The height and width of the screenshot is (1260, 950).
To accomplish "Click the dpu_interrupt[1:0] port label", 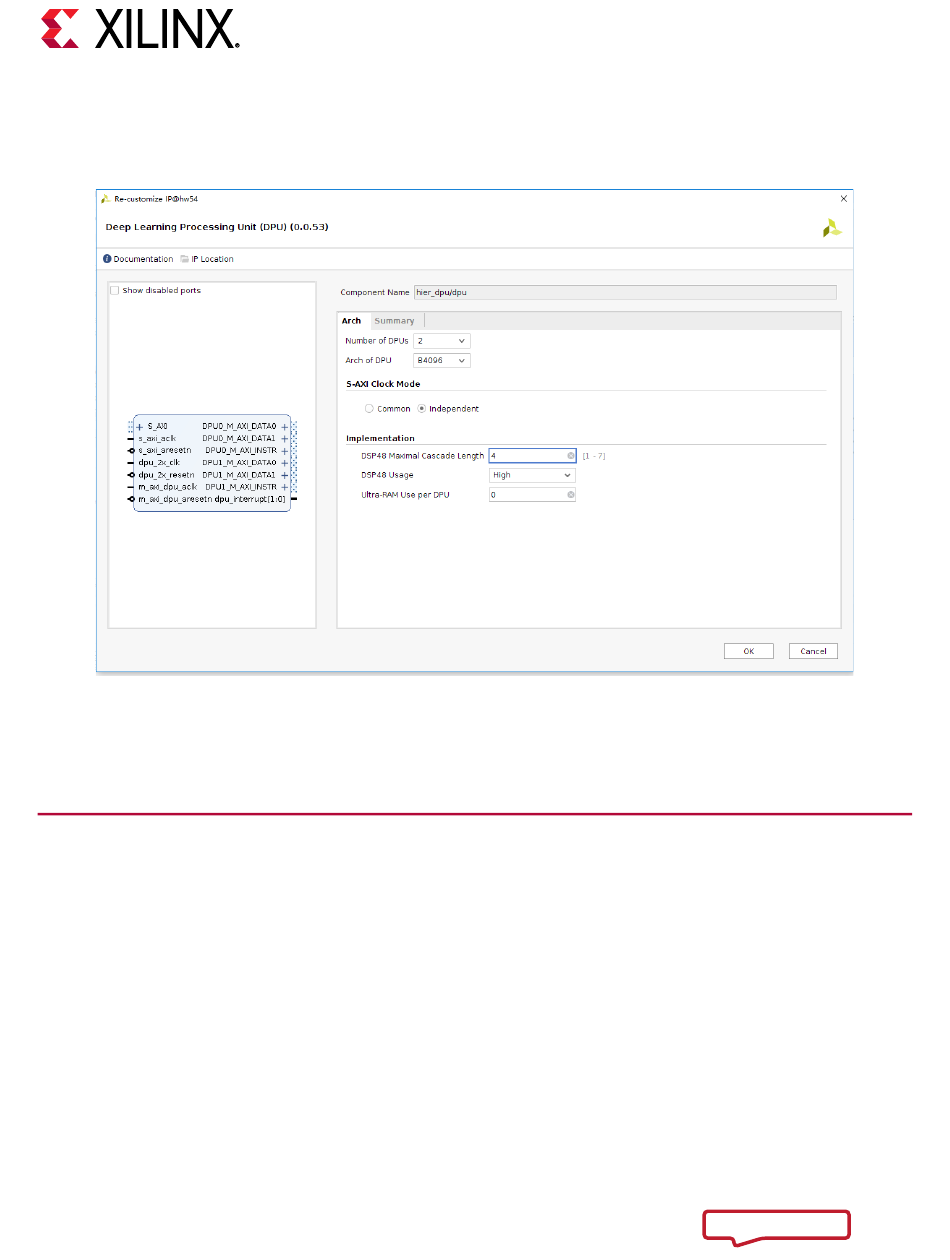I will (x=250, y=499).
